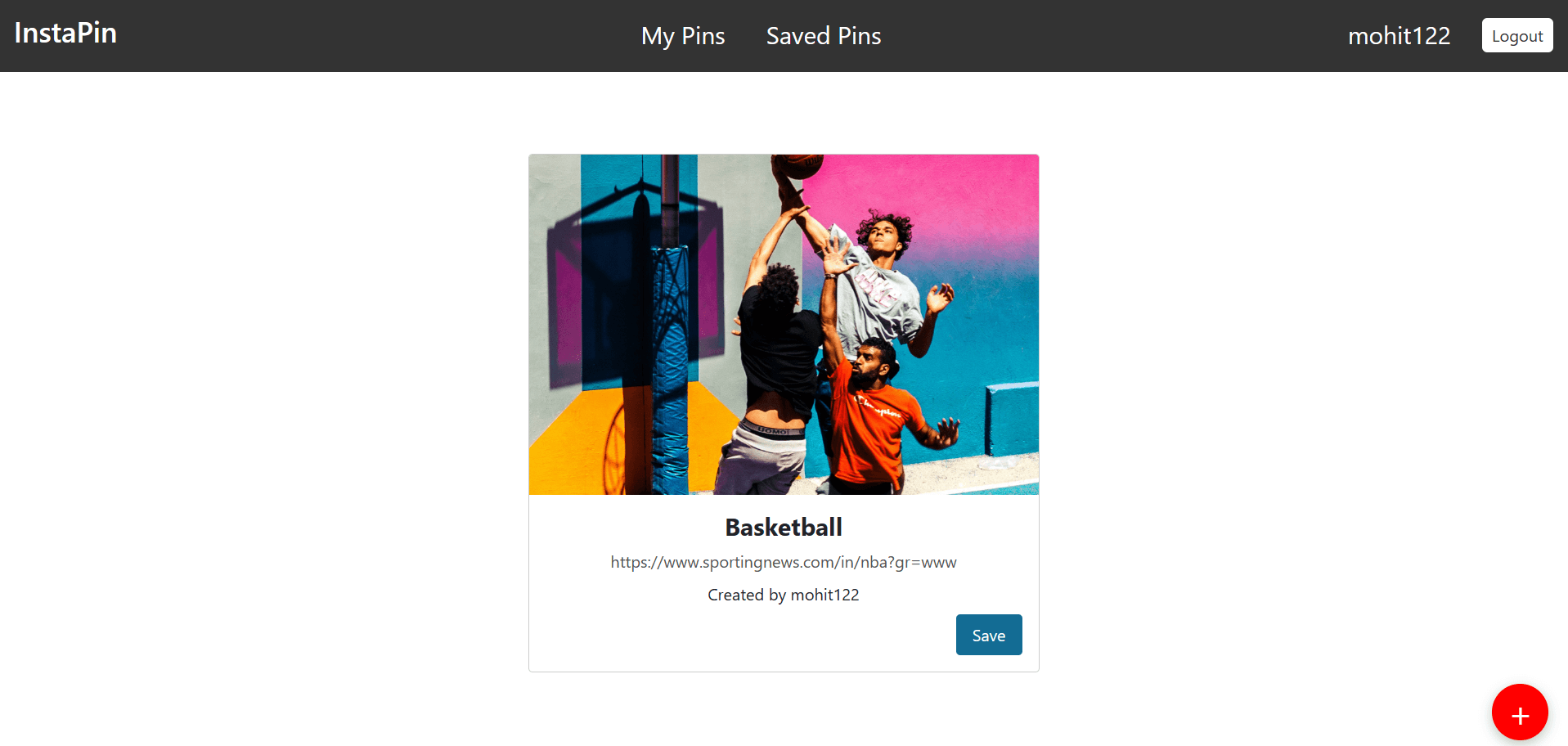Click the player in the gray shirt
The image size is (1568, 746).
coord(883,278)
